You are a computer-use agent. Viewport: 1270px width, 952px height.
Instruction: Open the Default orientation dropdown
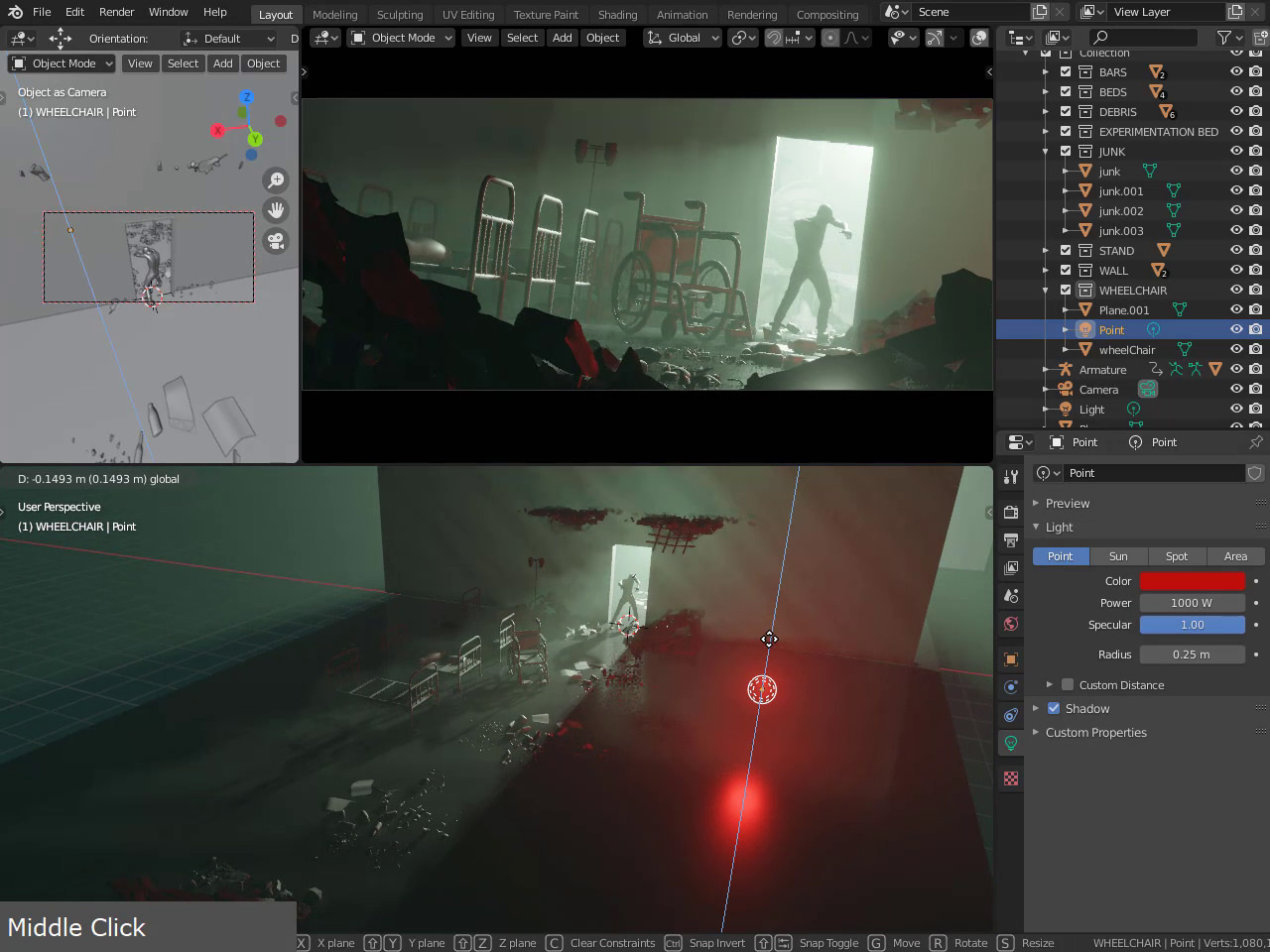click(x=229, y=39)
